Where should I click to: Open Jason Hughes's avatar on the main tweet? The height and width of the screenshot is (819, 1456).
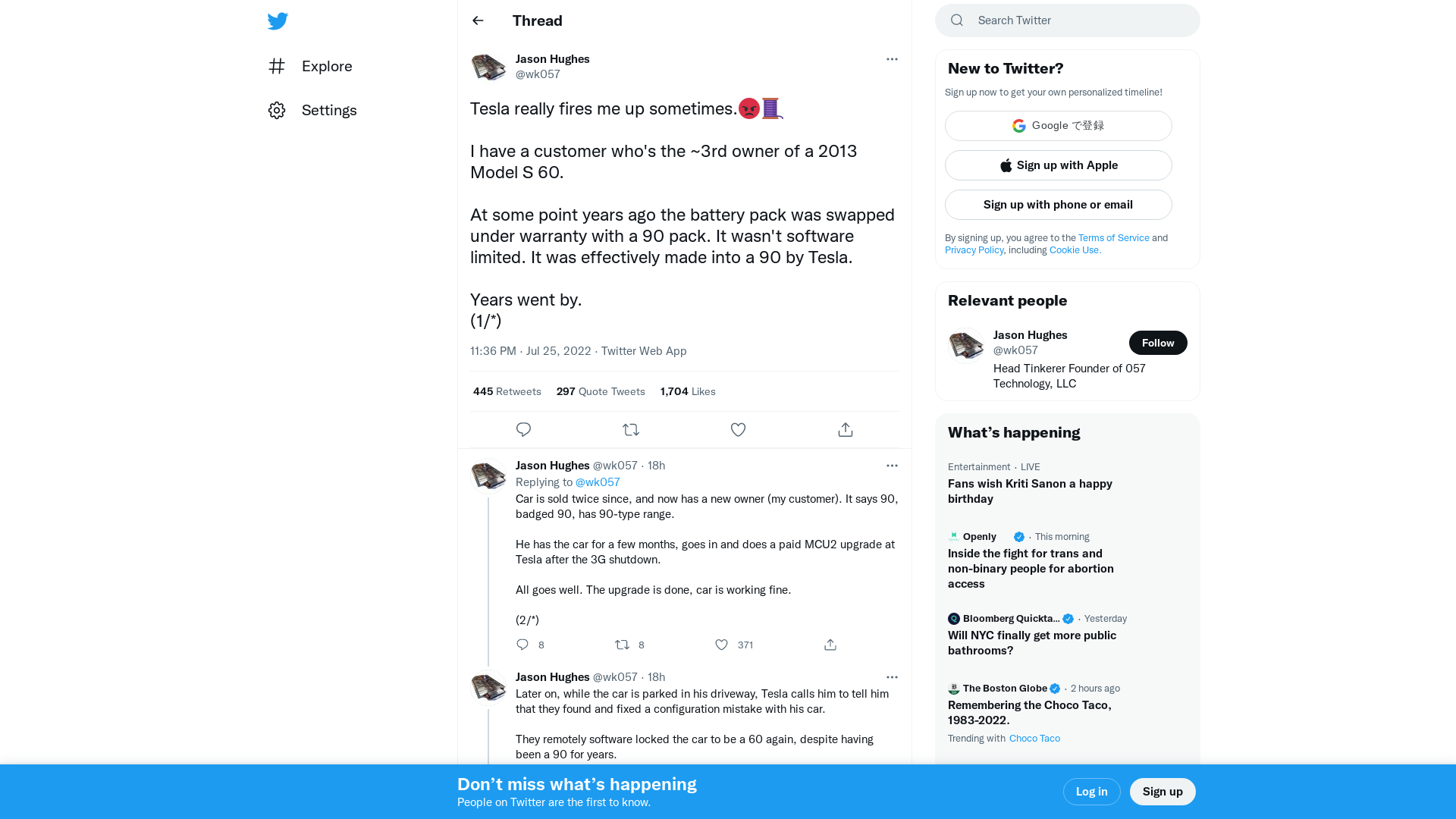tap(488, 67)
